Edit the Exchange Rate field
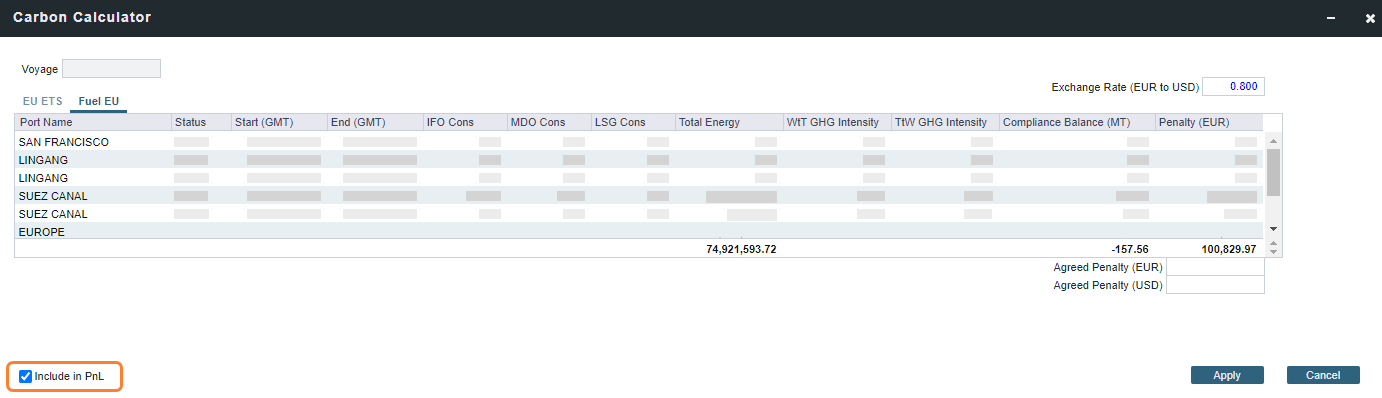1382x398 pixels. point(1233,86)
